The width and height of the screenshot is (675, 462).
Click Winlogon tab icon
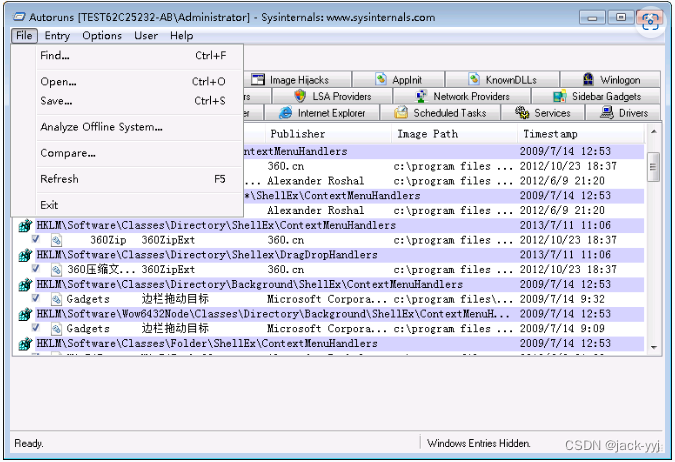[588, 79]
